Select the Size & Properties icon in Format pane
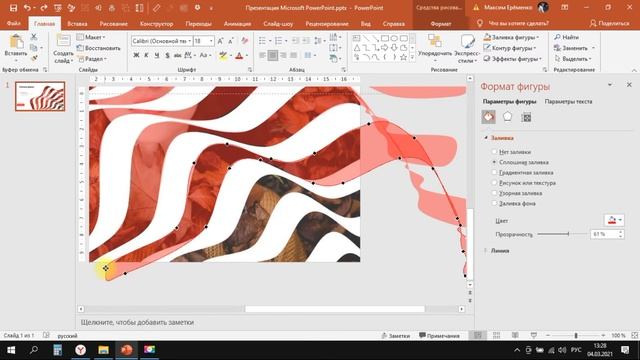640x360 pixels. pyautogui.click(x=527, y=118)
